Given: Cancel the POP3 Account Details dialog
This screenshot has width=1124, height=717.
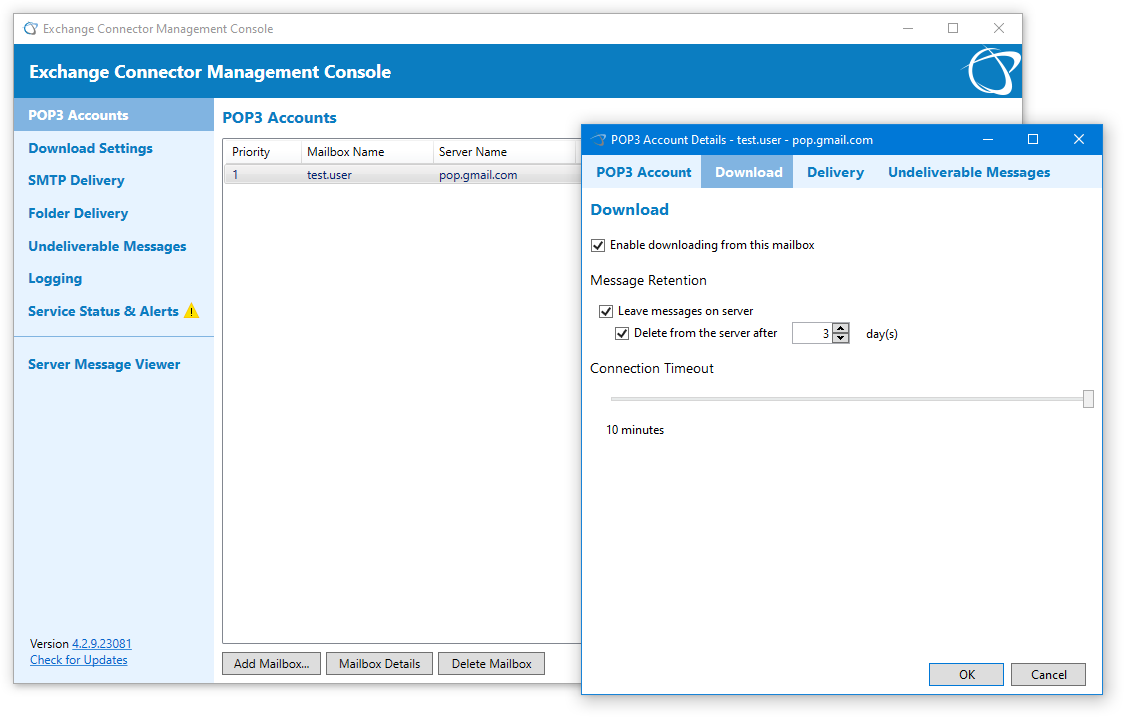Looking at the screenshot, I should coord(1048,675).
